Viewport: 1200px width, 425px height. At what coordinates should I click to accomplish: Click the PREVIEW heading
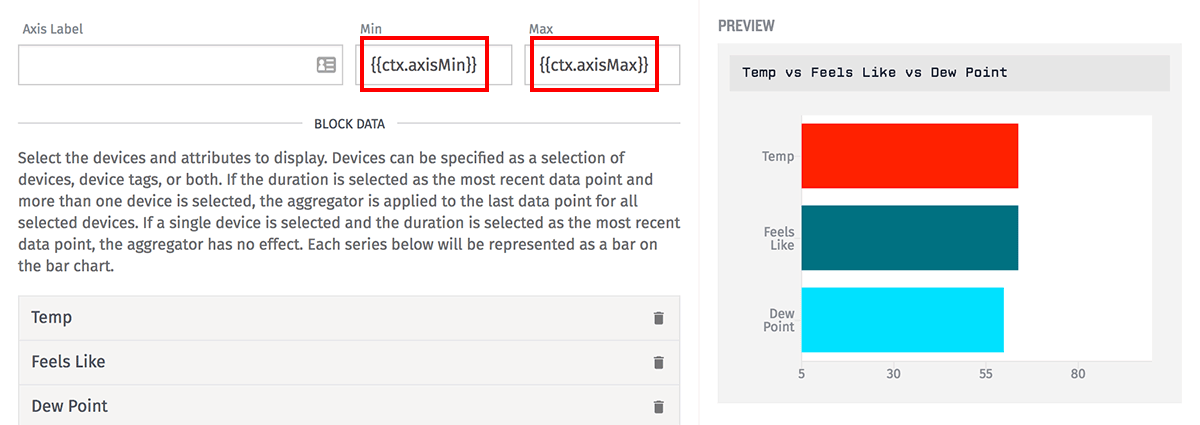click(746, 26)
